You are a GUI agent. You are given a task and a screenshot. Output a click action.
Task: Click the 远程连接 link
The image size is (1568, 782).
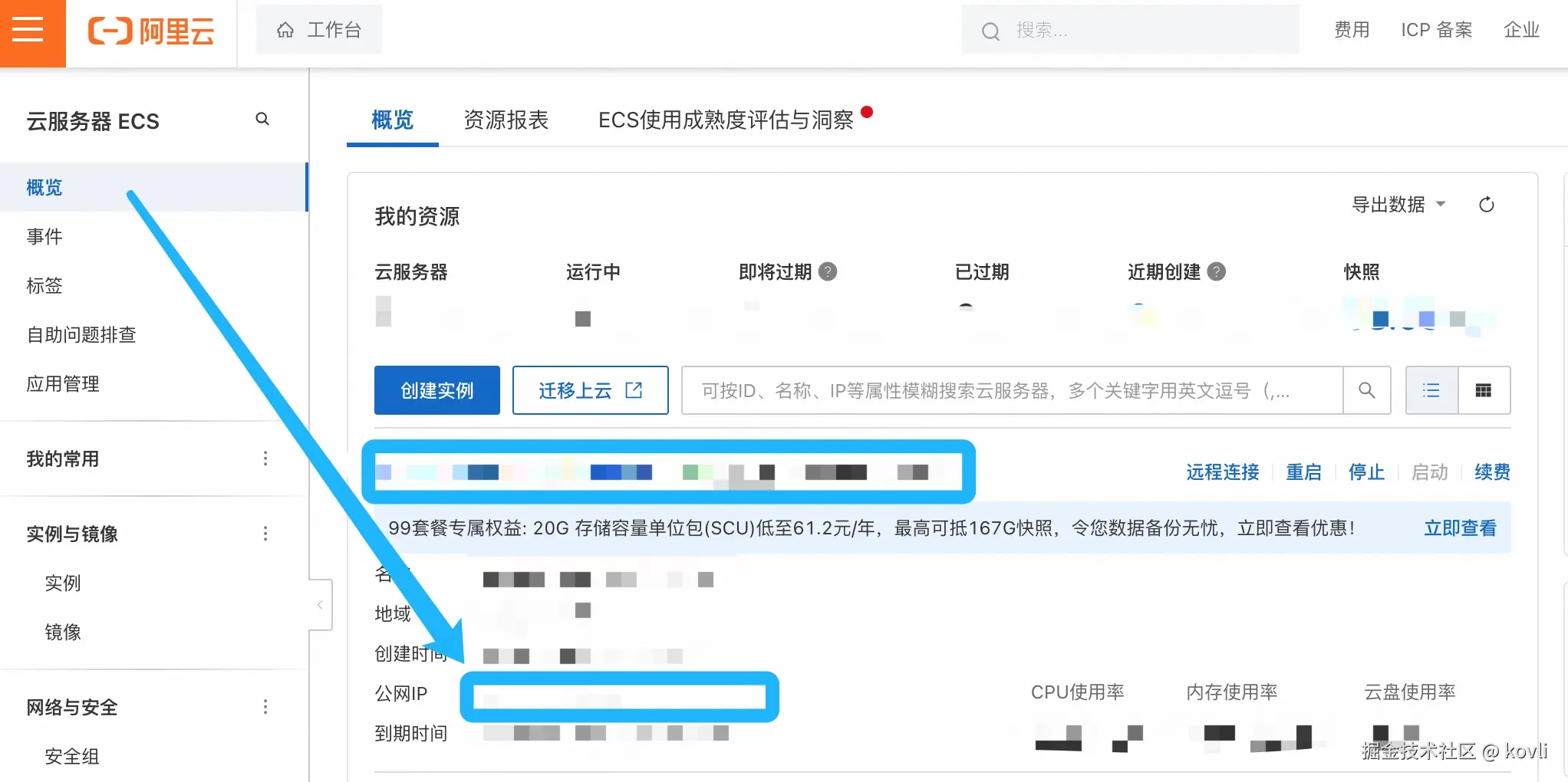click(x=1223, y=472)
